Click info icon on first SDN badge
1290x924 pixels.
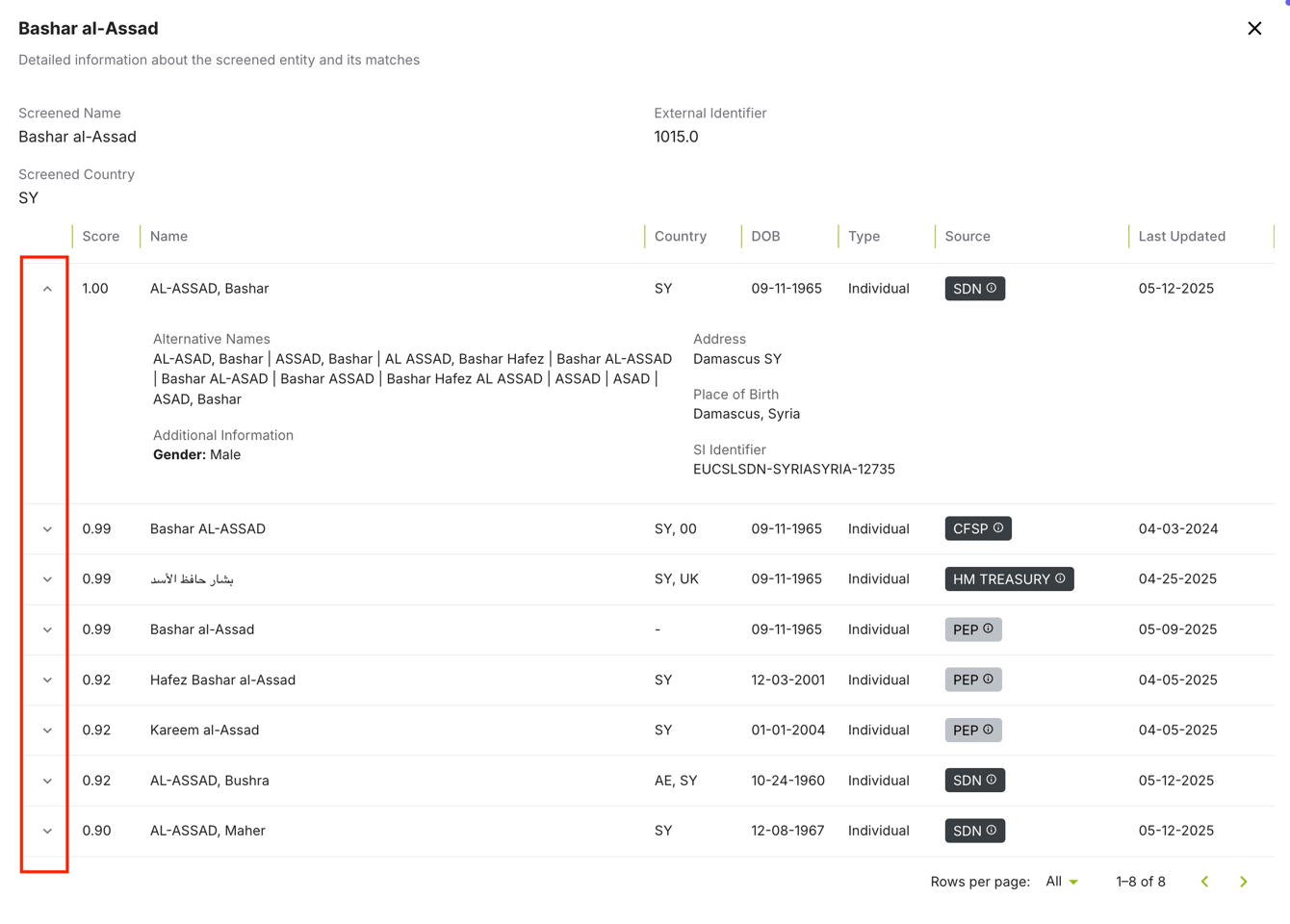pos(992,288)
